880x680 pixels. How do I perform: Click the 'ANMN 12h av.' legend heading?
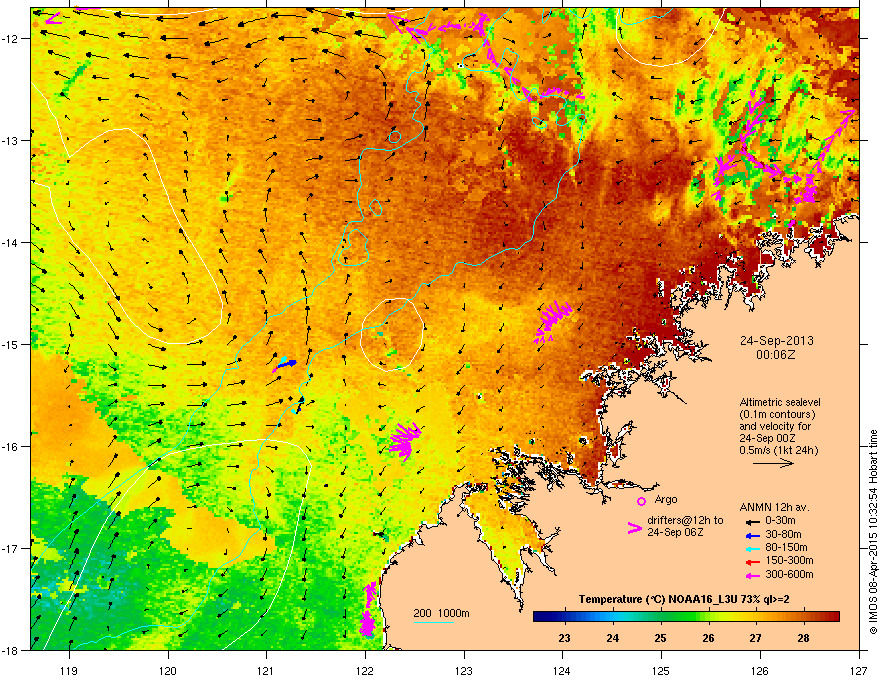coord(774,507)
